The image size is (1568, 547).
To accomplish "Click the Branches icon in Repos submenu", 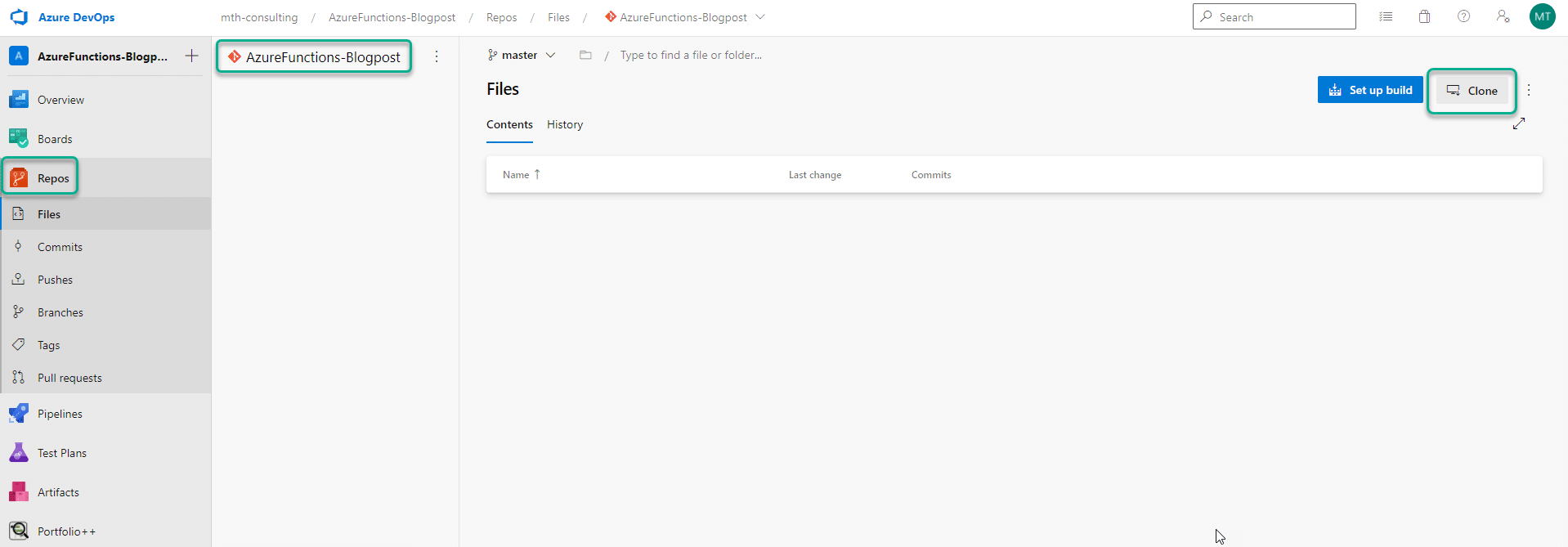I will coord(18,312).
